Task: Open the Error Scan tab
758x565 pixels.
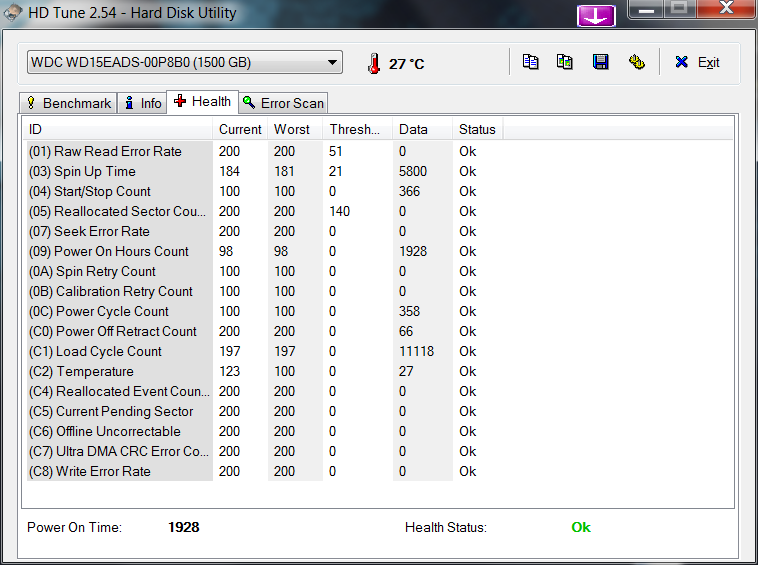Action: point(283,103)
